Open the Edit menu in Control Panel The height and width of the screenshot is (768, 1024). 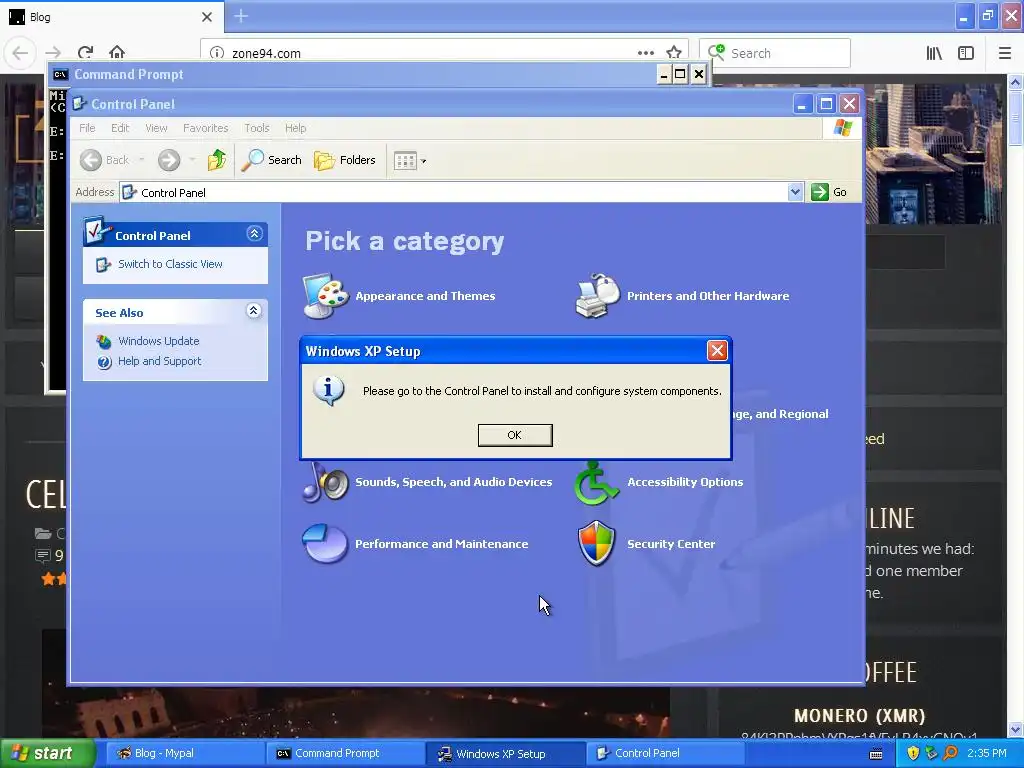point(120,128)
